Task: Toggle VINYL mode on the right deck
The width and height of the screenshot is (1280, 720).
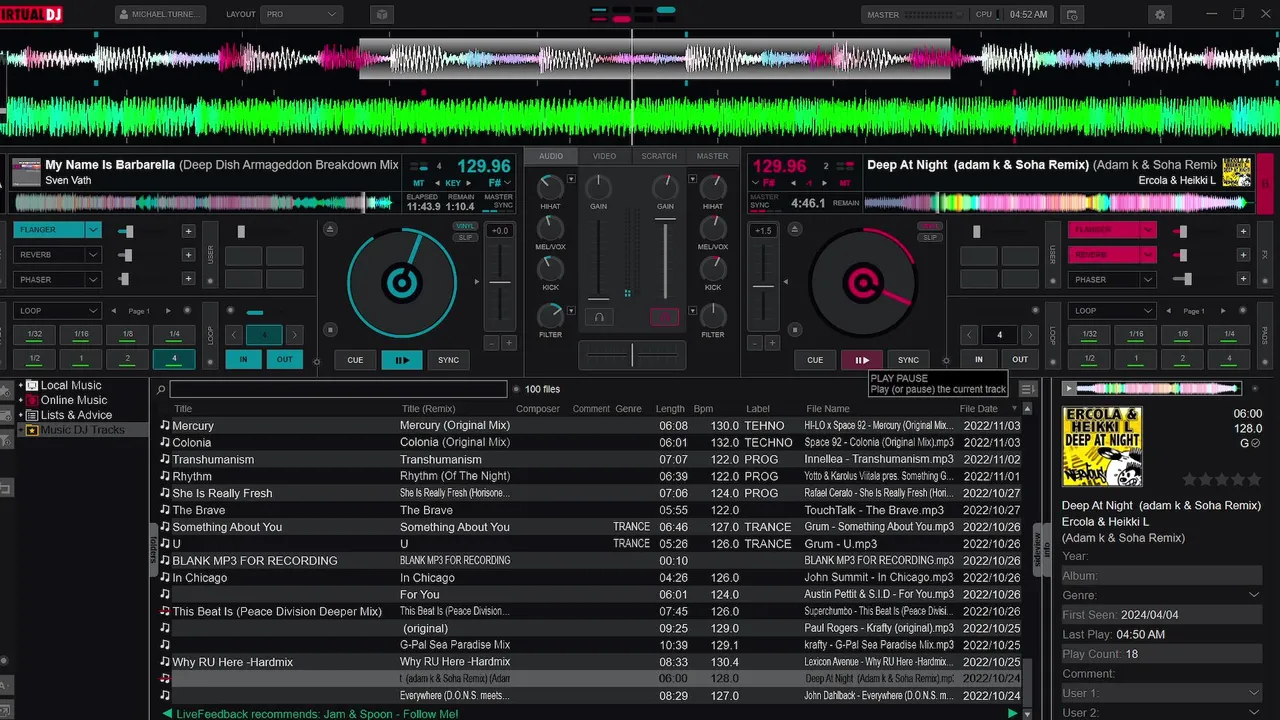Action: click(930, 226)
